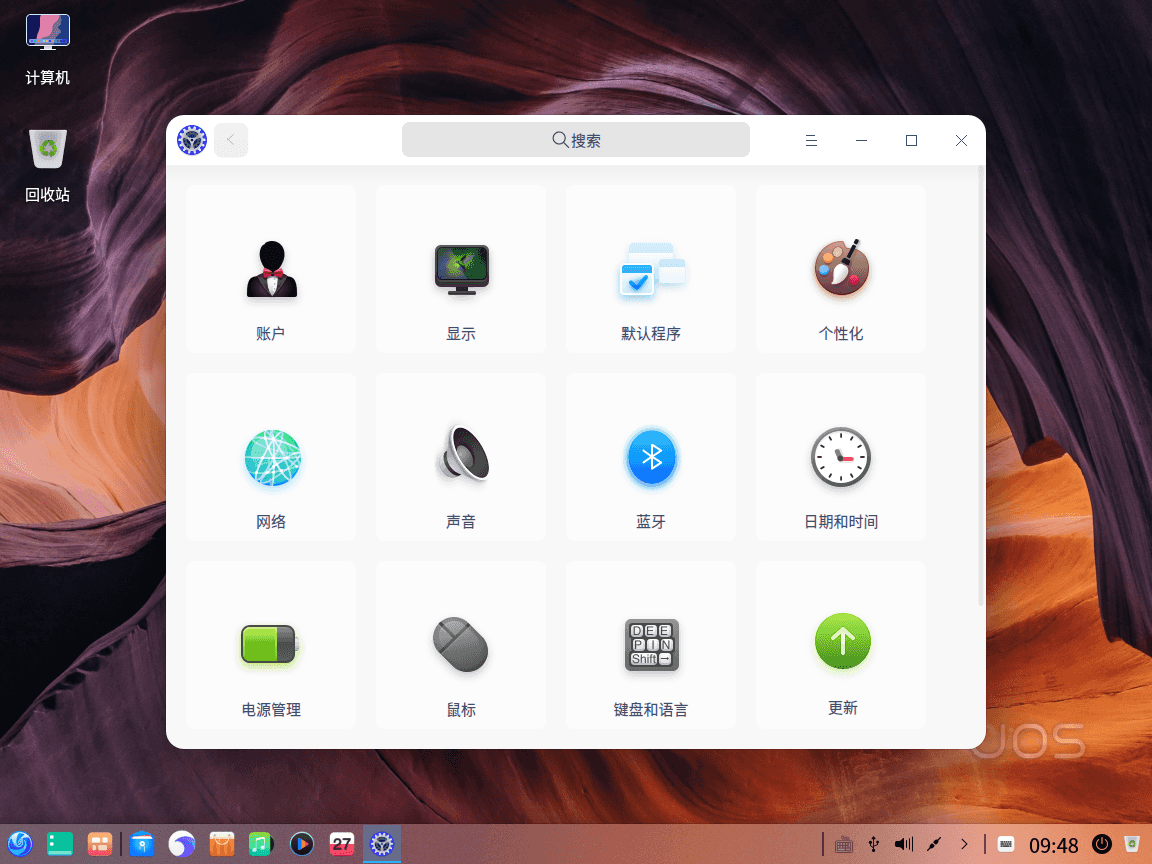
Task: Open Display settings
Action: tap(460, 269)
